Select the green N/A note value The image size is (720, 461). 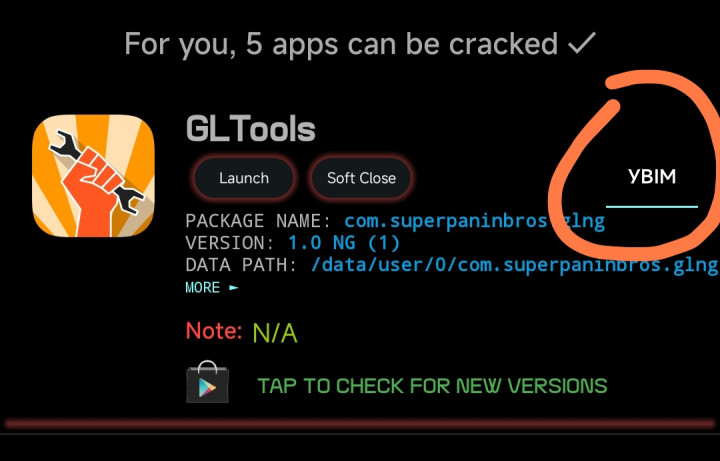click(x=275, y=333)
